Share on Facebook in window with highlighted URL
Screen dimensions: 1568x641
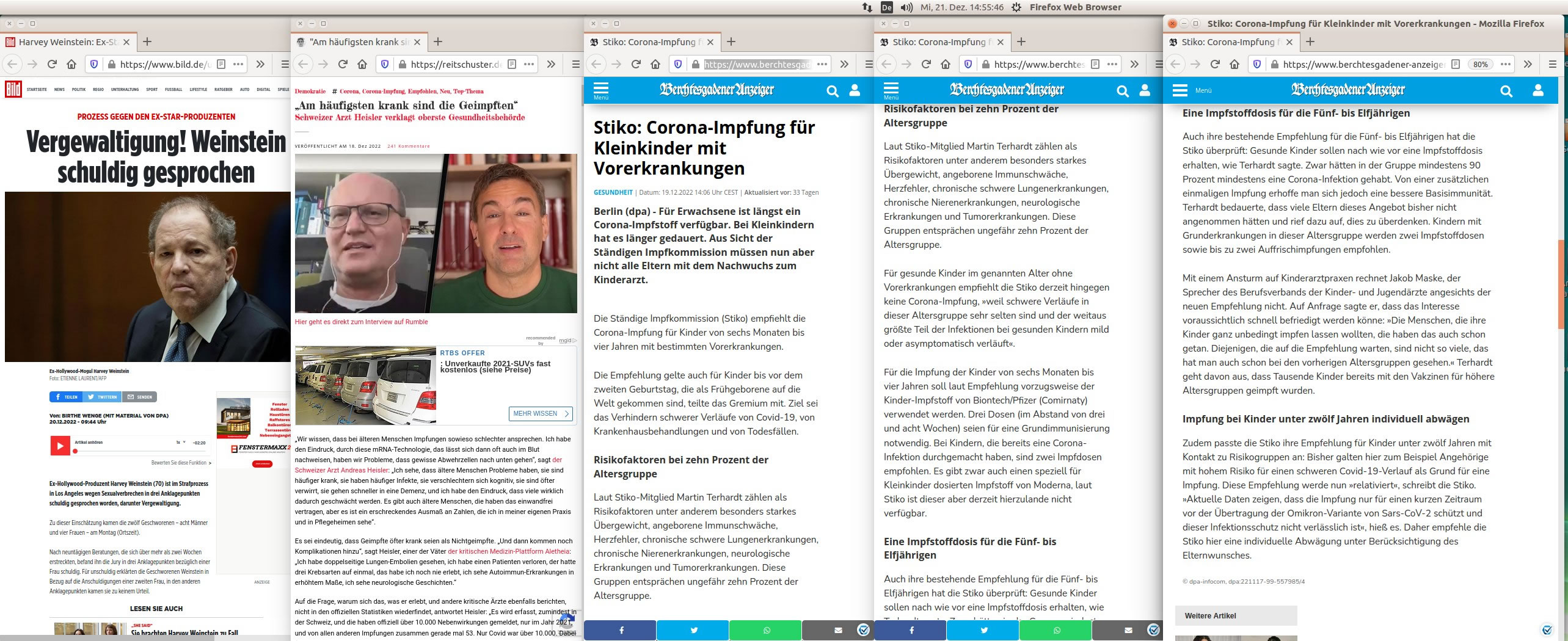click(x=620, y=630)
